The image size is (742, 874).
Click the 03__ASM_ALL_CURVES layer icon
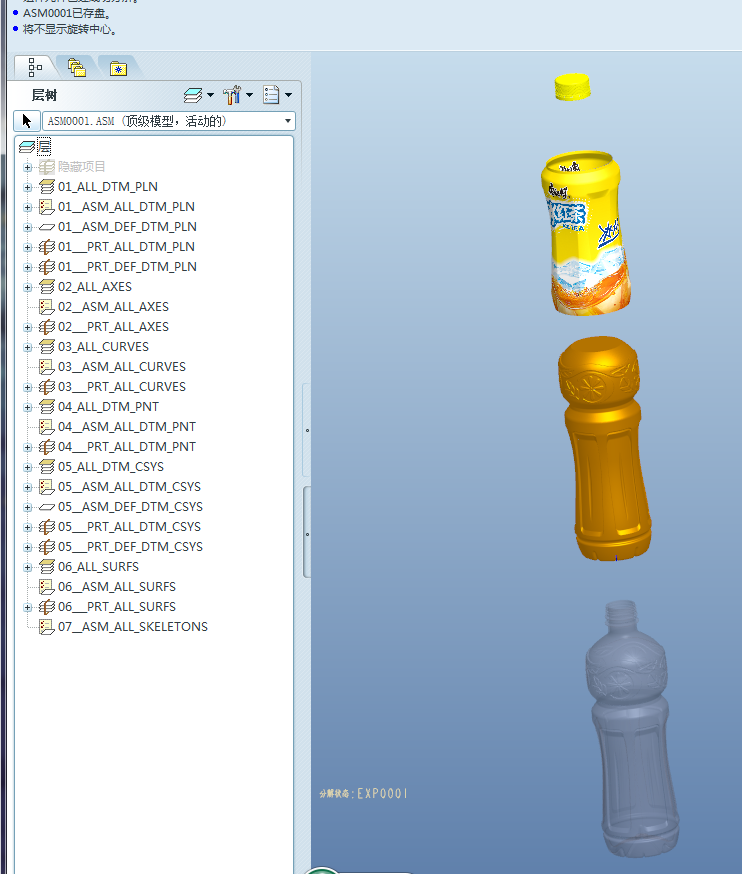tap(47, 367)
